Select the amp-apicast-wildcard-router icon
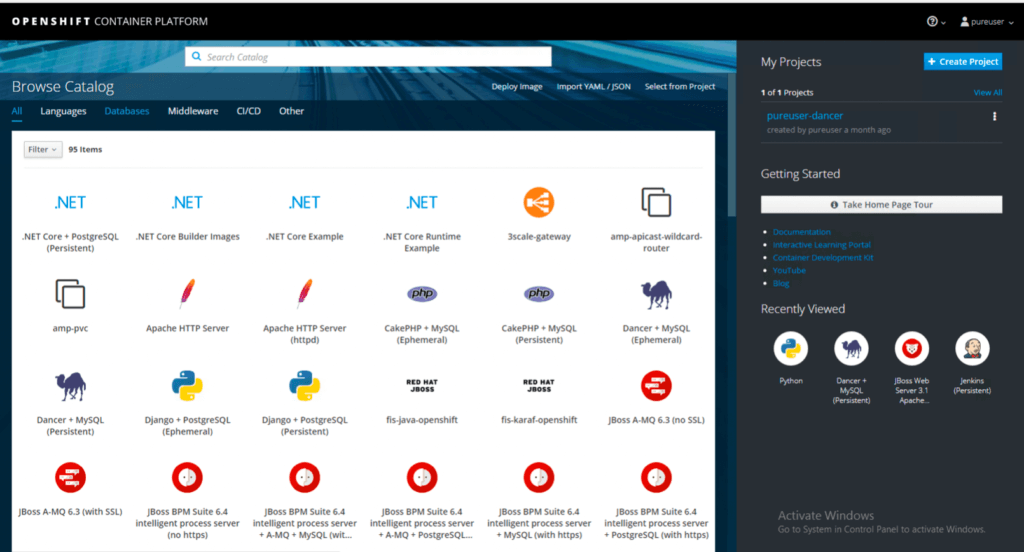This screenshot has height=552, width=1024. (x=656, y=203)
